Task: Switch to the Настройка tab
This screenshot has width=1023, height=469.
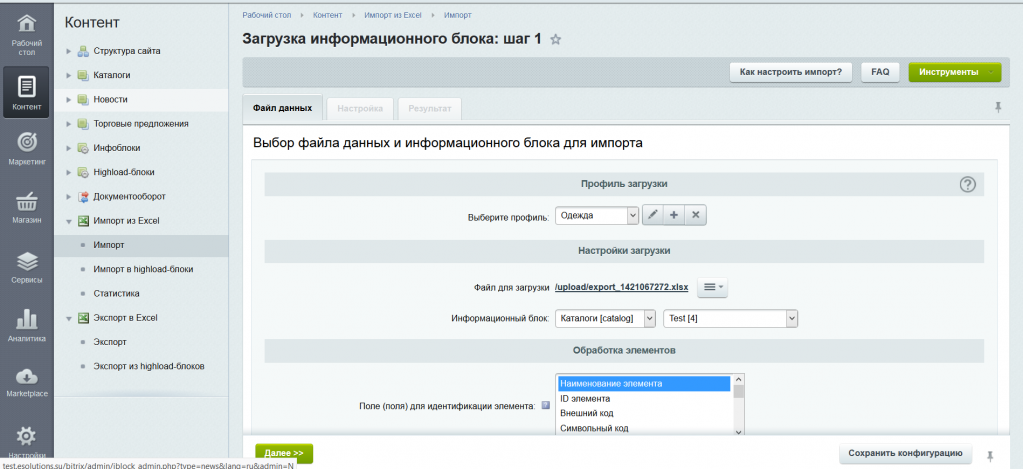Action: (x=359, y=108)
